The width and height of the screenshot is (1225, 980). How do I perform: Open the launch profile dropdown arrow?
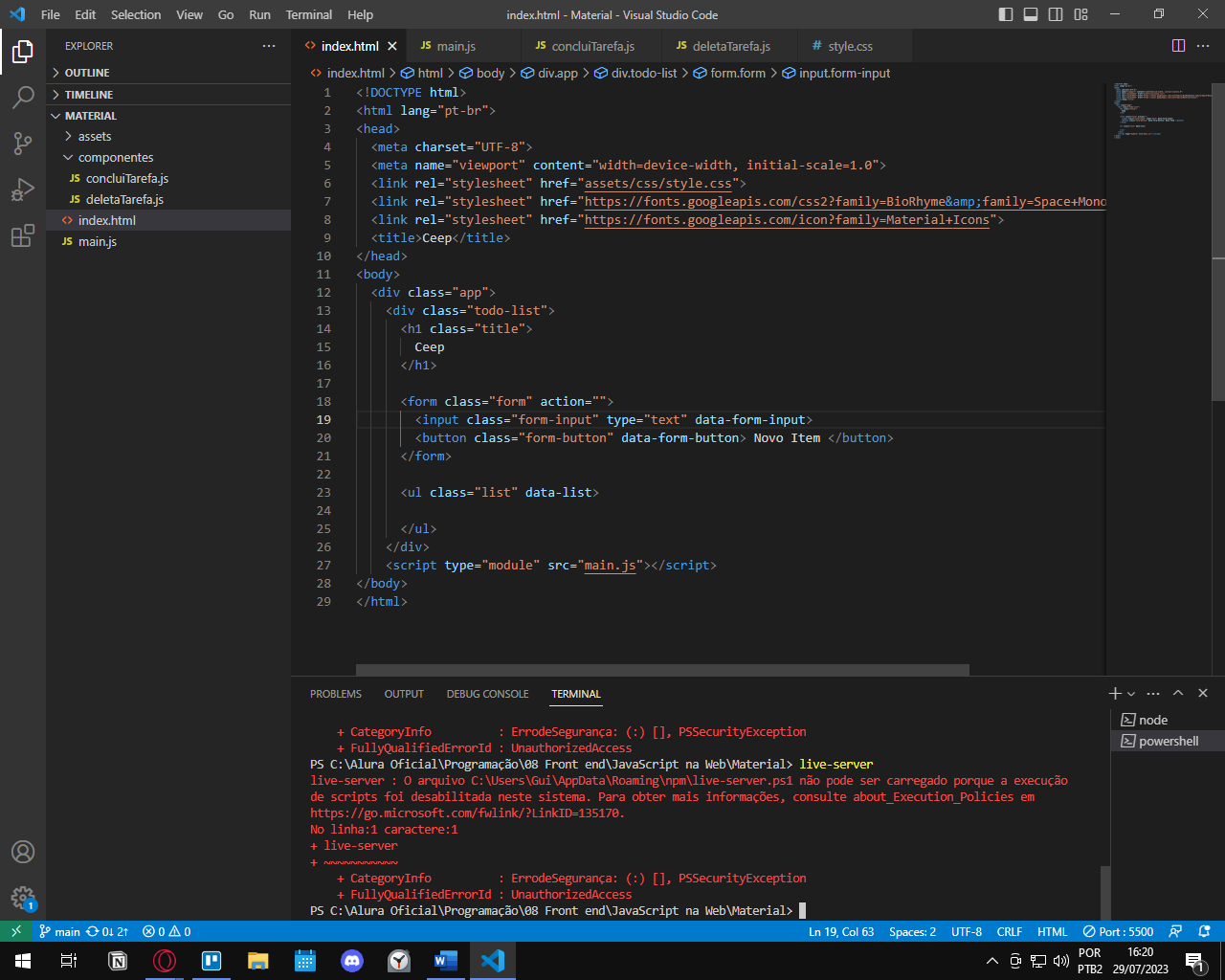click(x=1131, y=694)
